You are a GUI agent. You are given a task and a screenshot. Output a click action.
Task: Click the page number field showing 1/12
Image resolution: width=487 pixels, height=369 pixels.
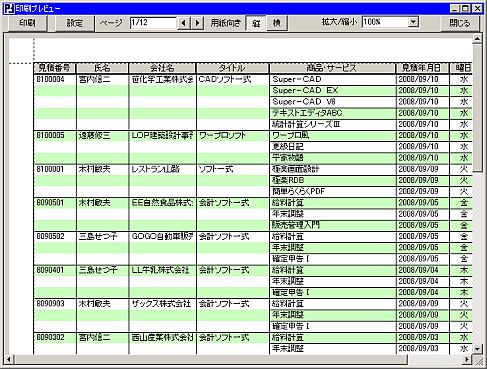(153, 23)
